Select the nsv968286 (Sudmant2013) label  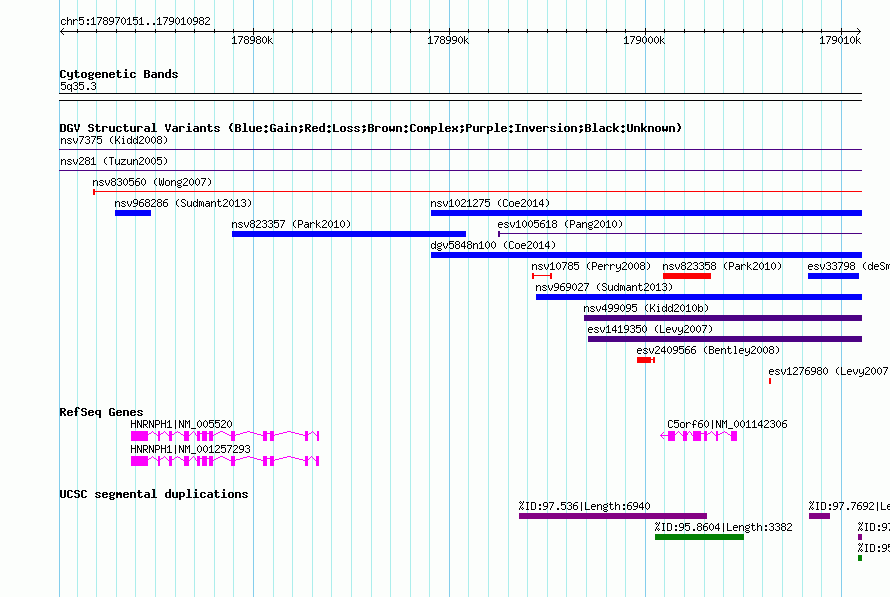(183, 203)
